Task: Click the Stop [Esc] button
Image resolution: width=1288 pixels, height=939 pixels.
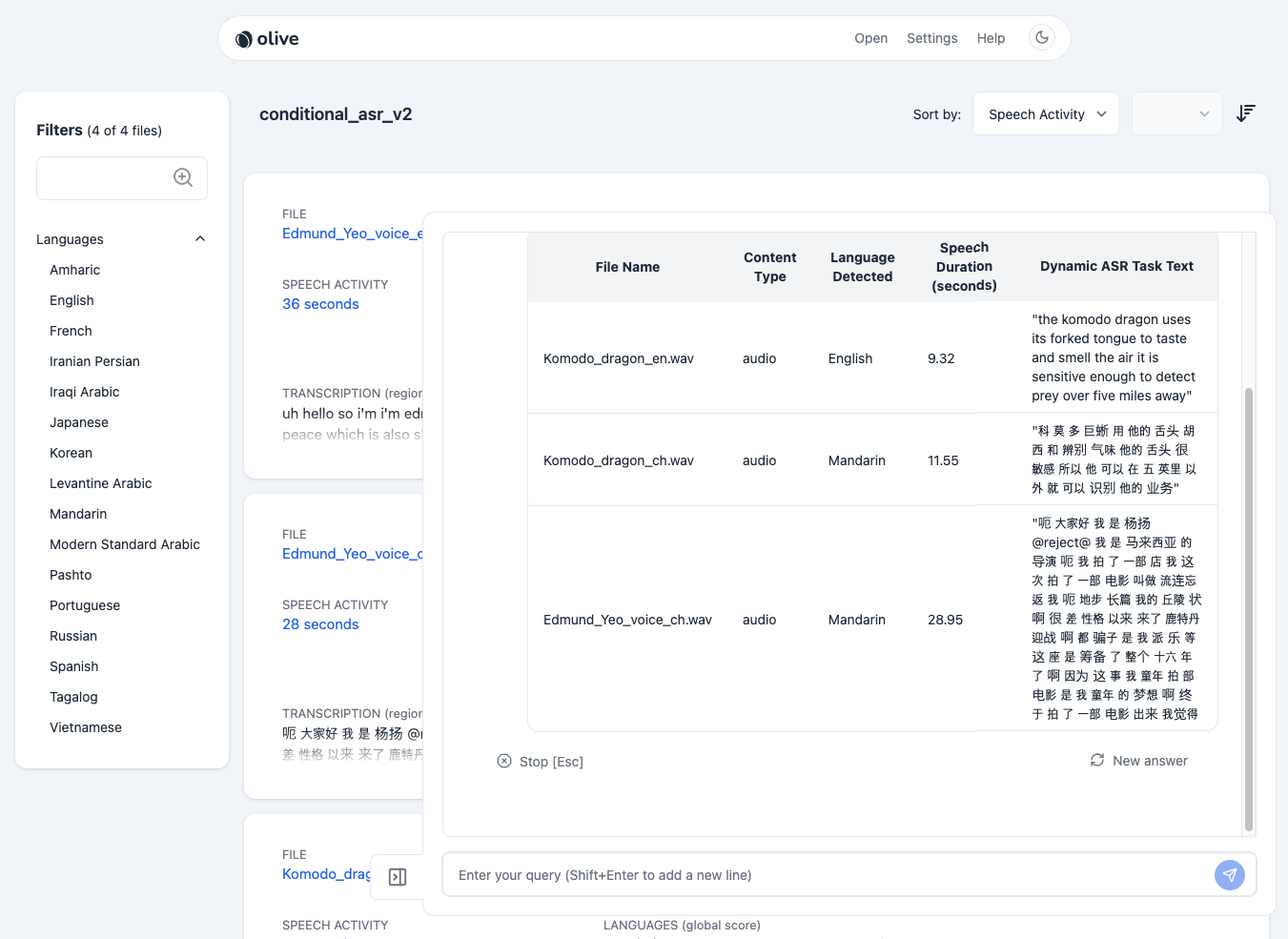Action: pos(541,762)
